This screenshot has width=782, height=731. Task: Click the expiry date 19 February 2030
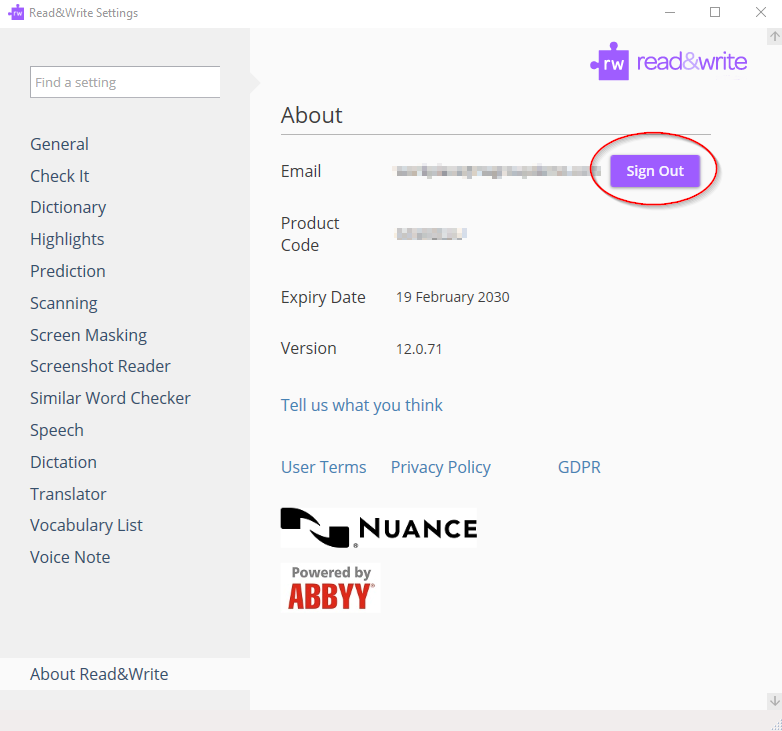pos(453,297)
